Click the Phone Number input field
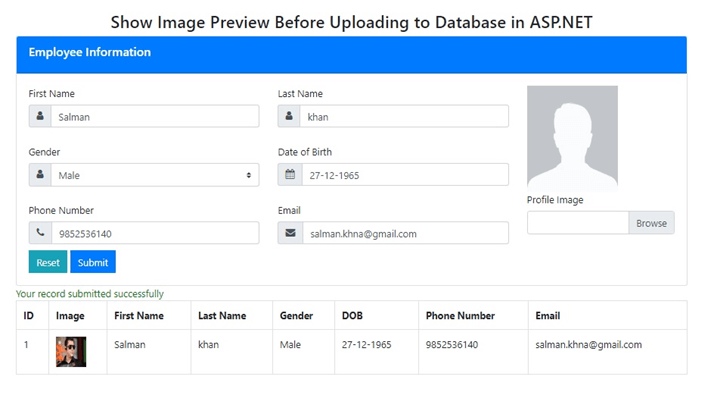 point(155,233)
